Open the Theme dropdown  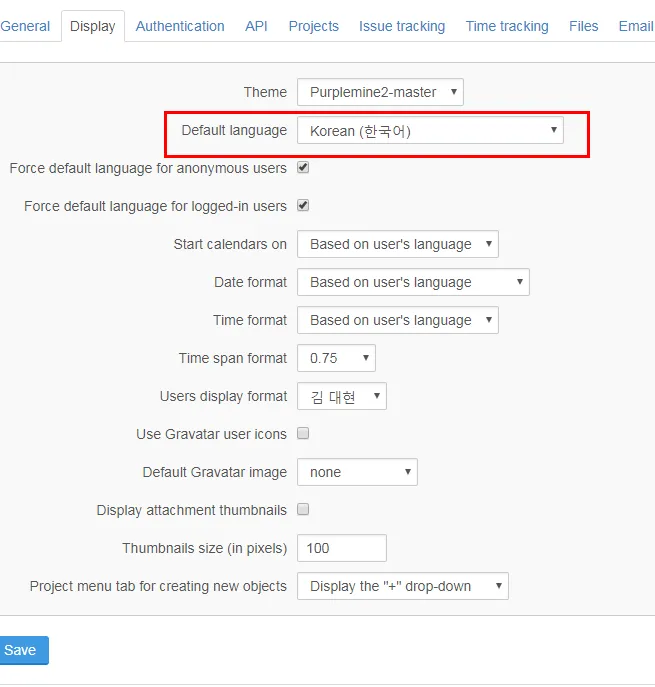(x=380, y=92)
